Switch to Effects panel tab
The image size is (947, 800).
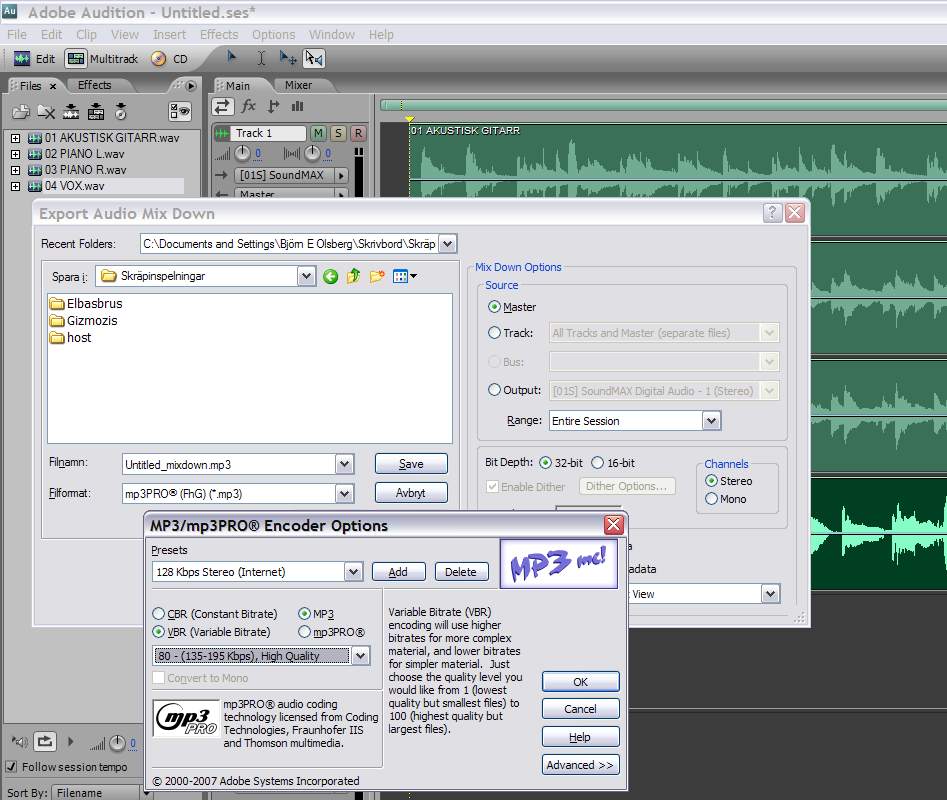click(94, 85)
